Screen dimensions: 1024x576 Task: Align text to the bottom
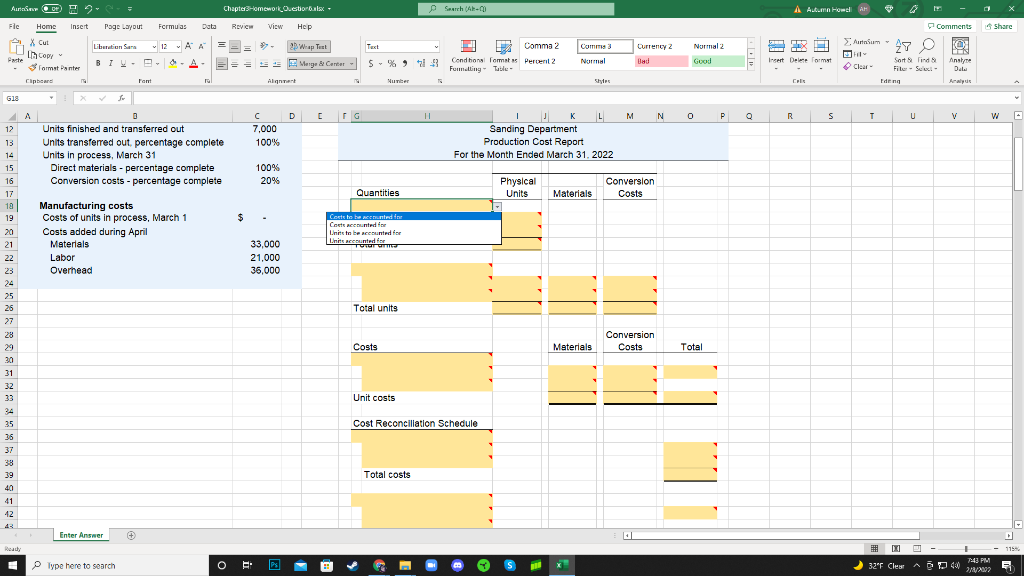coord(248,46)
